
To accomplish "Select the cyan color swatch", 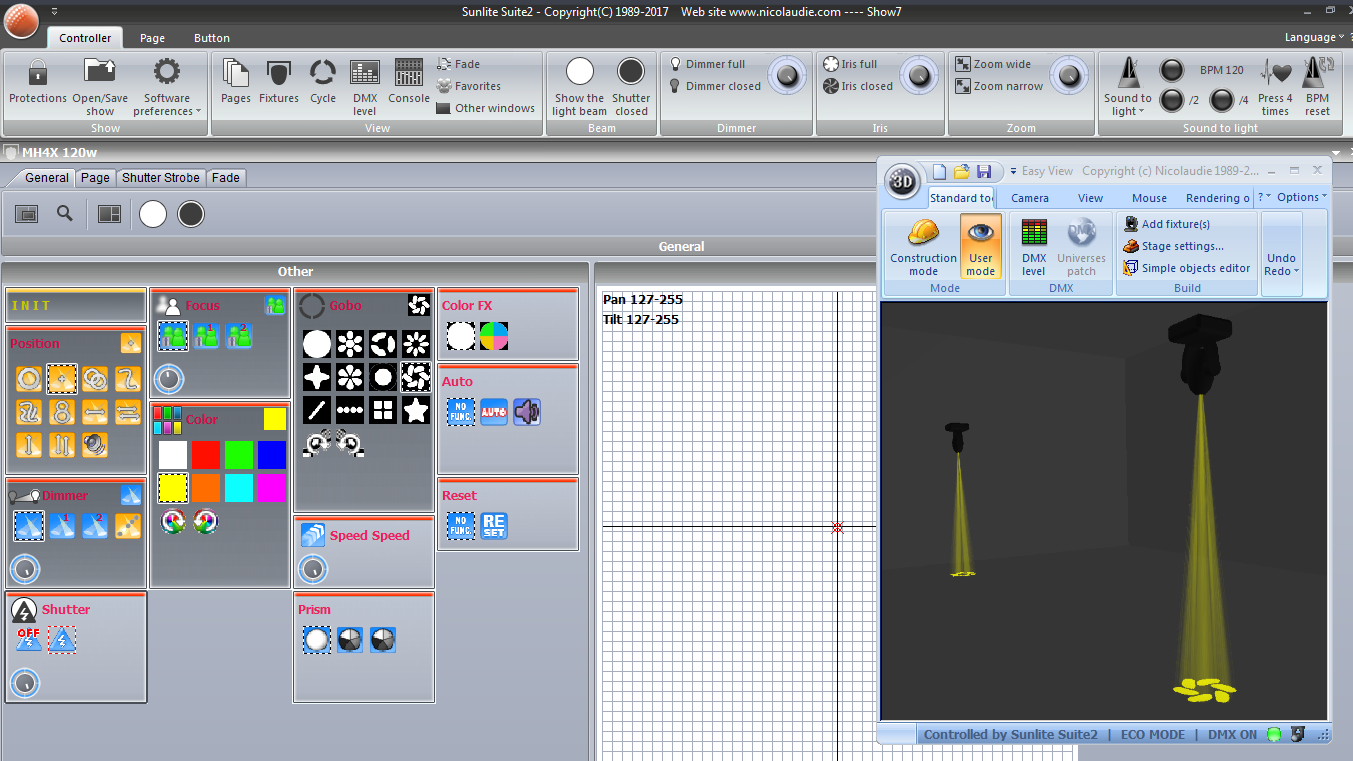I will click(x=239, y=487).
